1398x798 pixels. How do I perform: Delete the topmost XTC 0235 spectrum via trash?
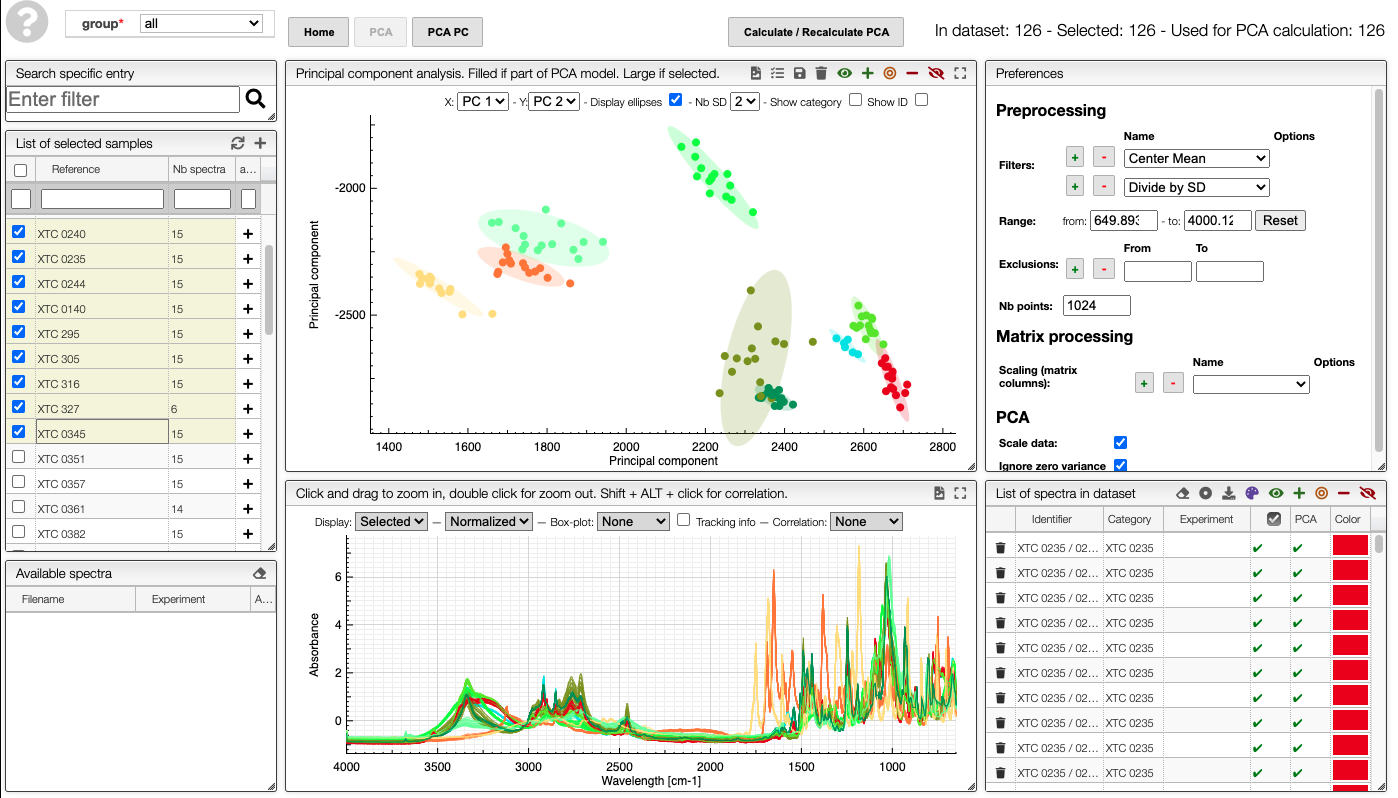(1000, 548)
